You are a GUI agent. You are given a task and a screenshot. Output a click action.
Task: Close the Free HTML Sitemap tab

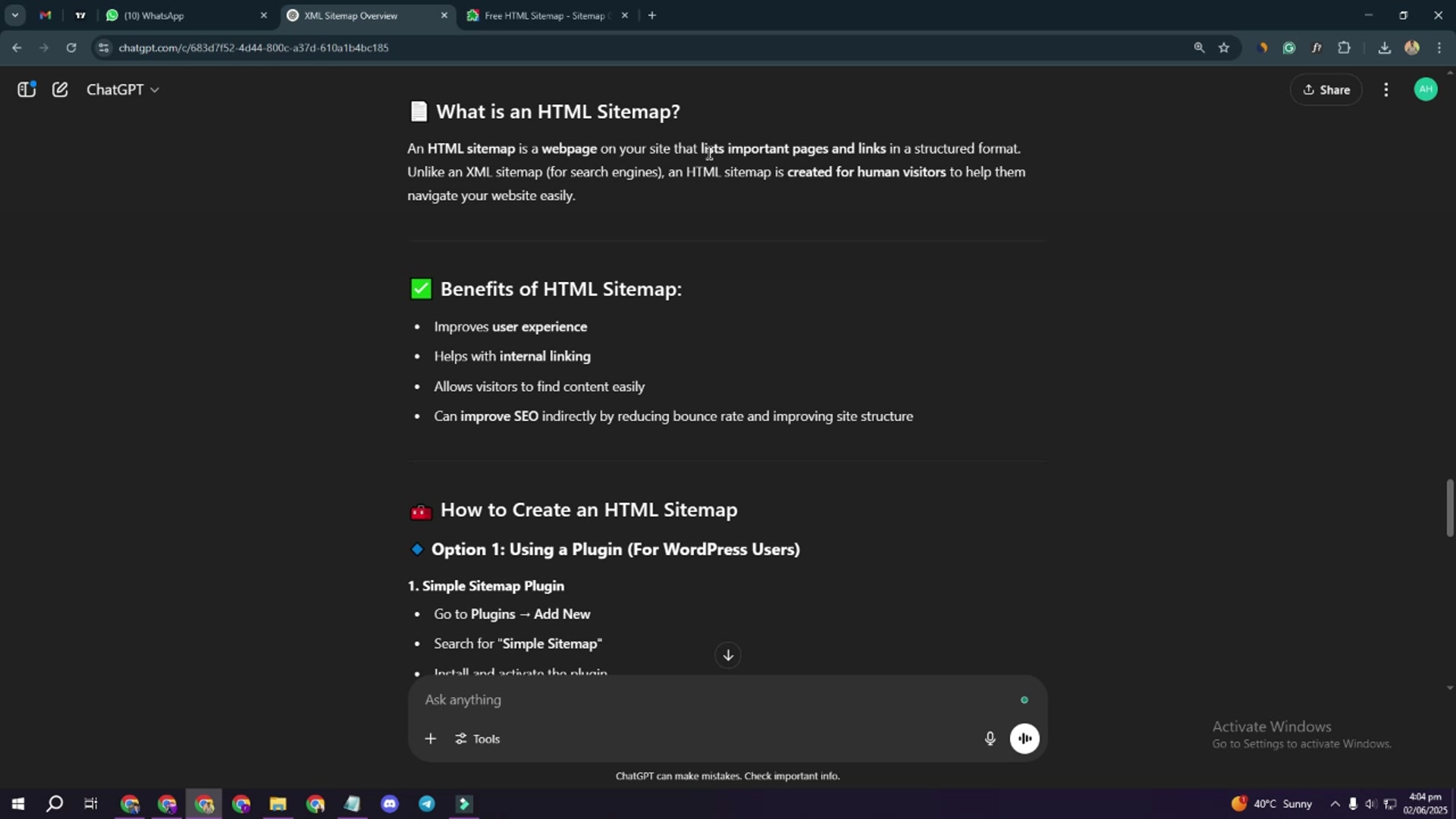point(625,15)
